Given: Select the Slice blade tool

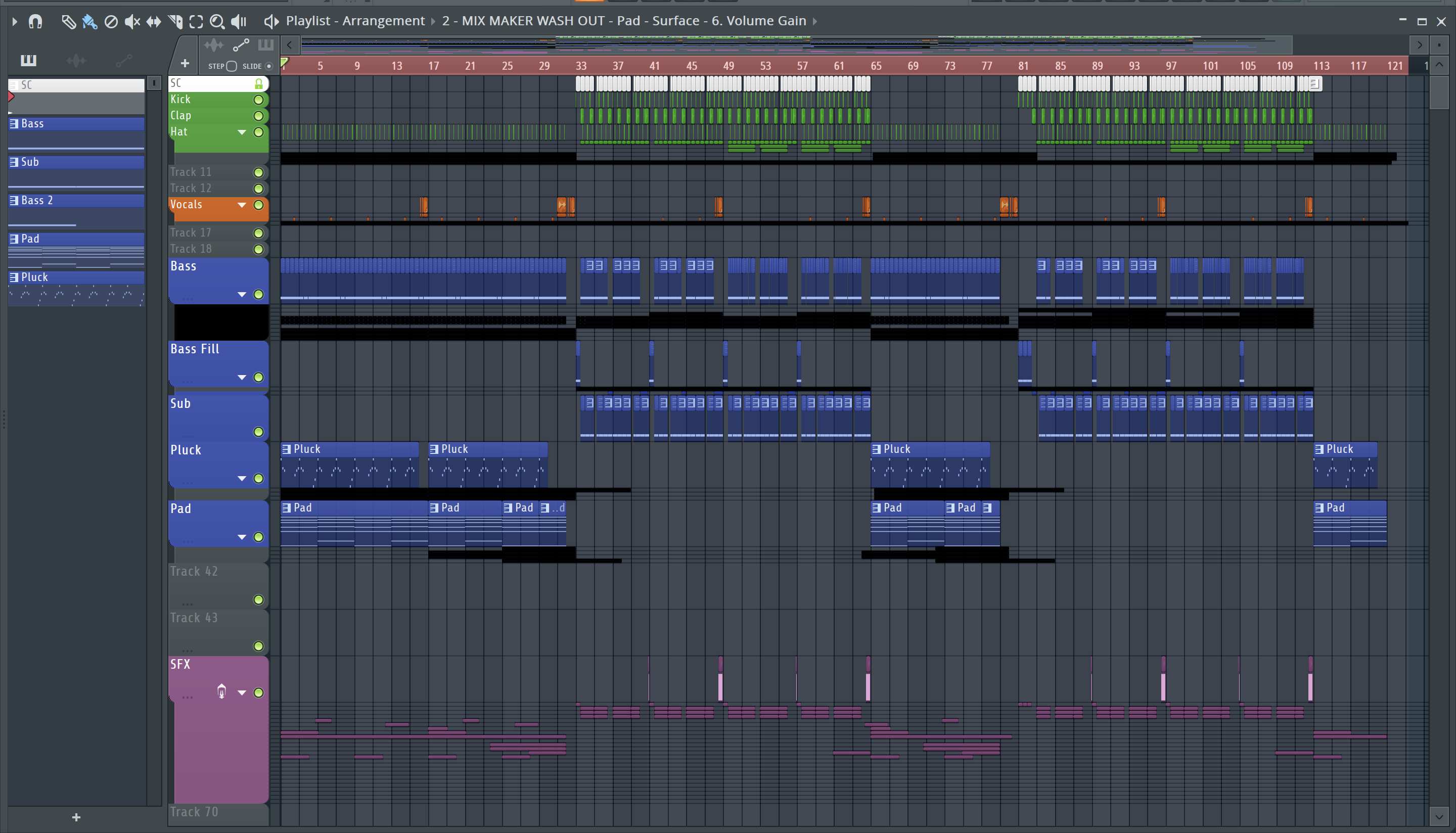Looking at the screenshot, I should [x=175, y=22].
